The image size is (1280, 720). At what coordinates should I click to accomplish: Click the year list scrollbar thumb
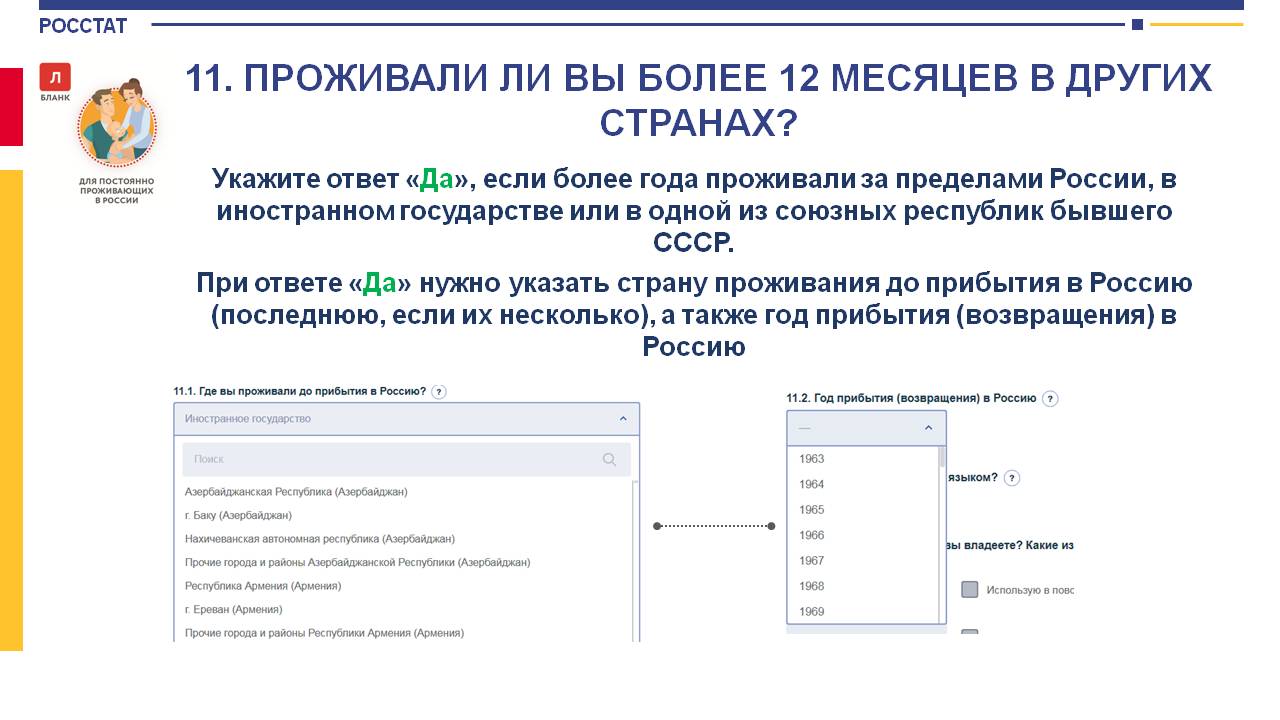941,457
